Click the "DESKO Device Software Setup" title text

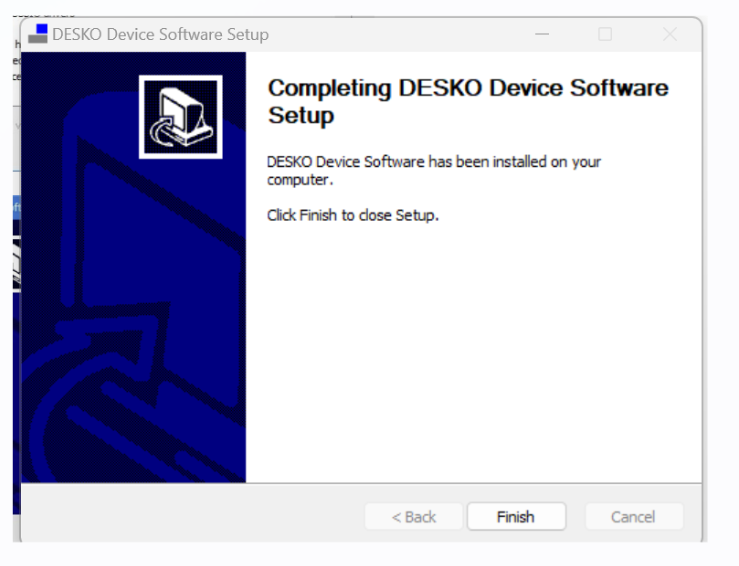[160, 35]
